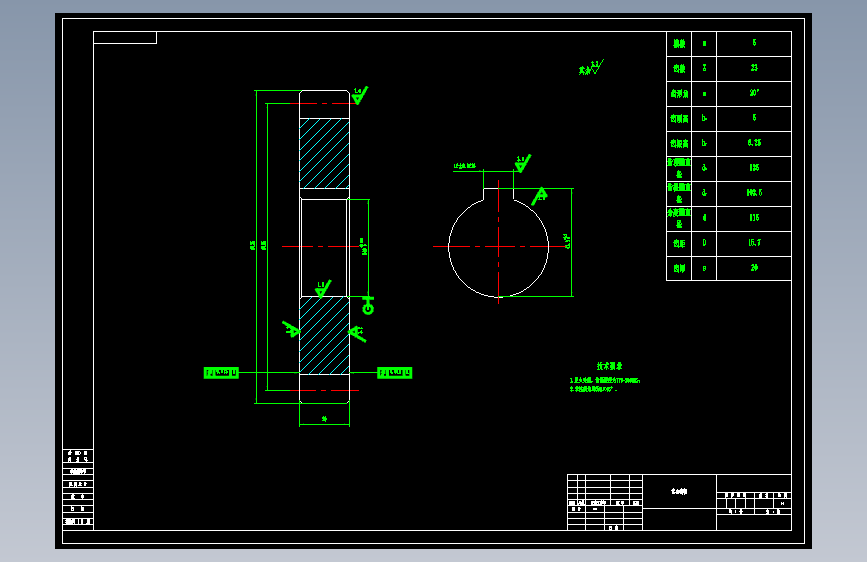
Task: Select the roughness symbol on the keyway side wall
Action: 540,196
